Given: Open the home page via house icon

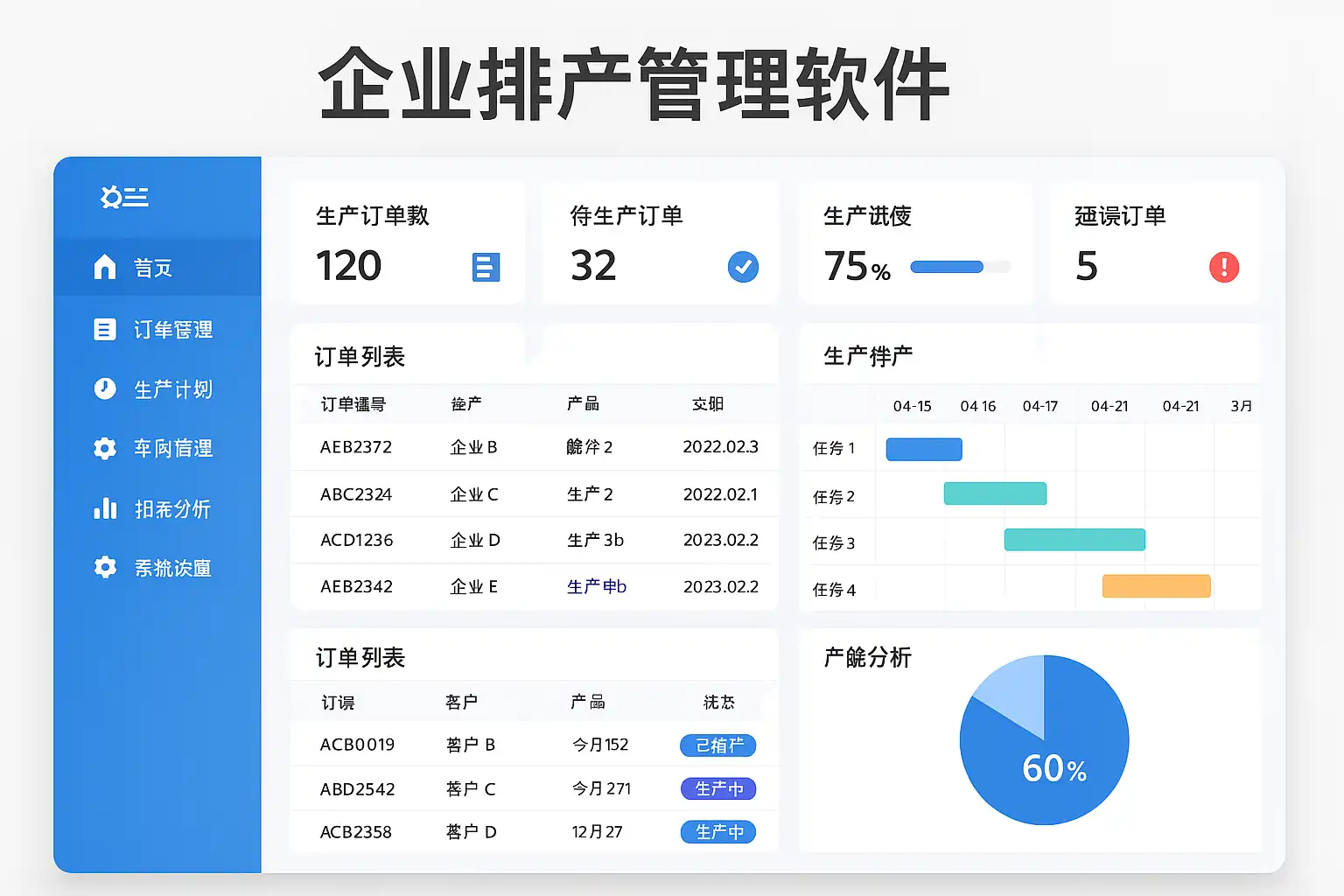Looking at the screenshot, I should click(105, 267).
